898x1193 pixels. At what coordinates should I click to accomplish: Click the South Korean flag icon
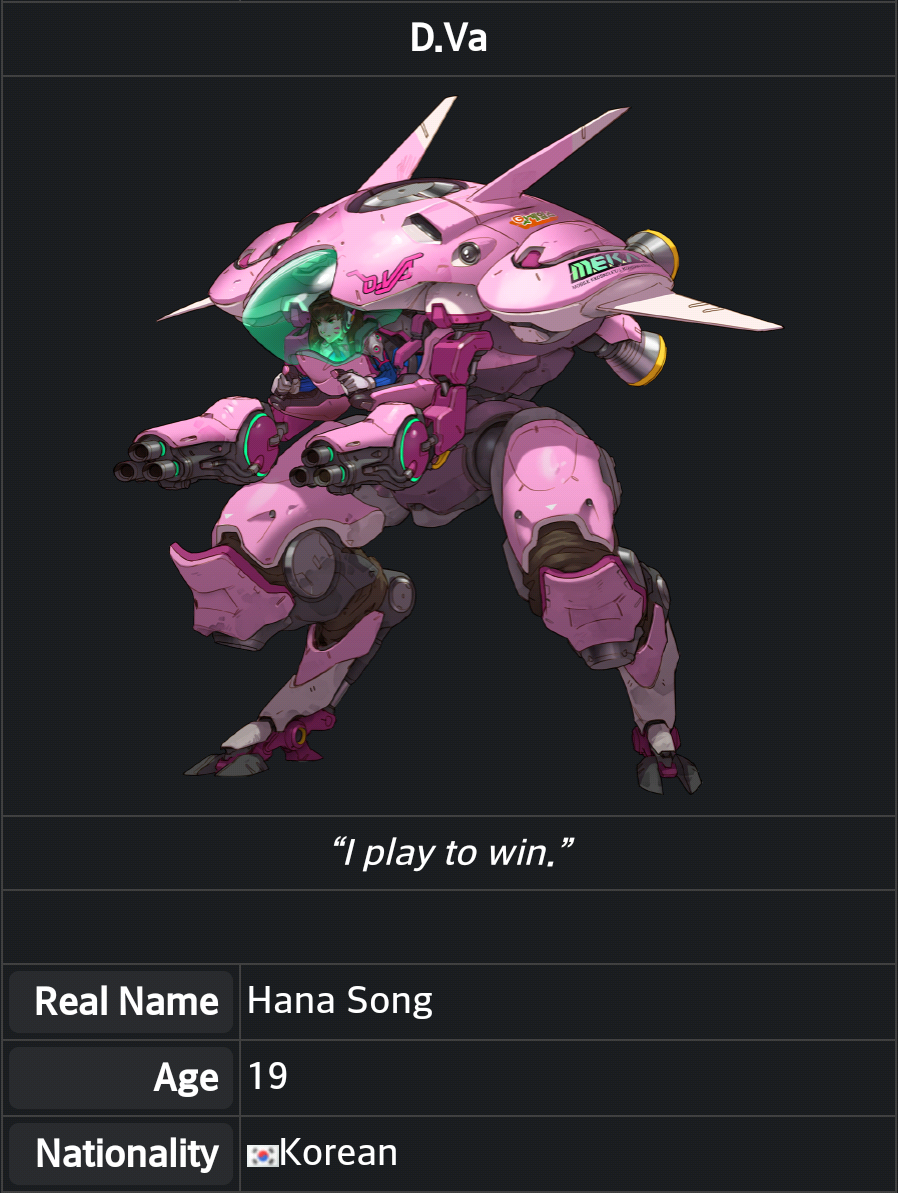point(262,1155)
